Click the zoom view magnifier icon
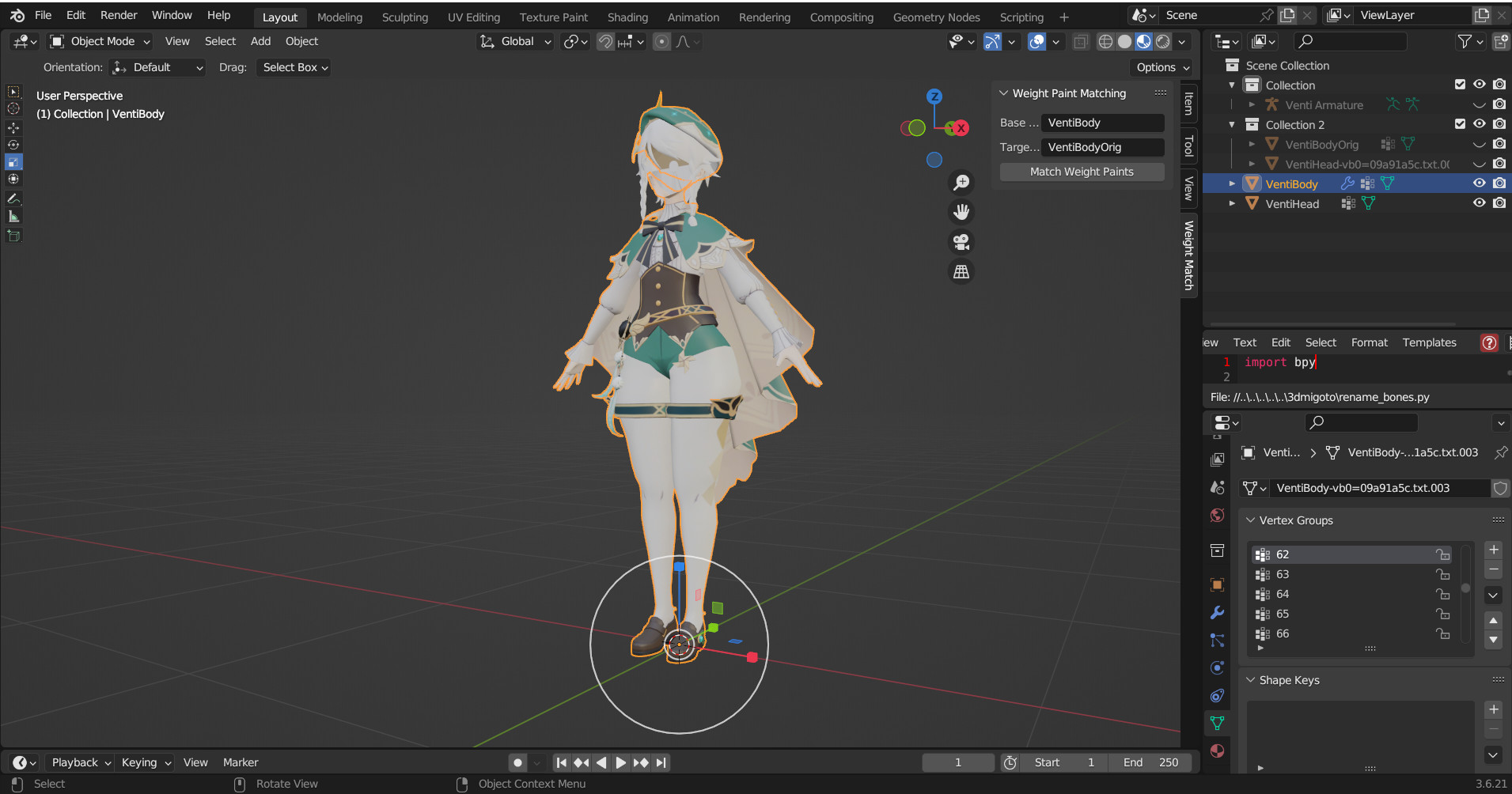 [x=961, y=183]
